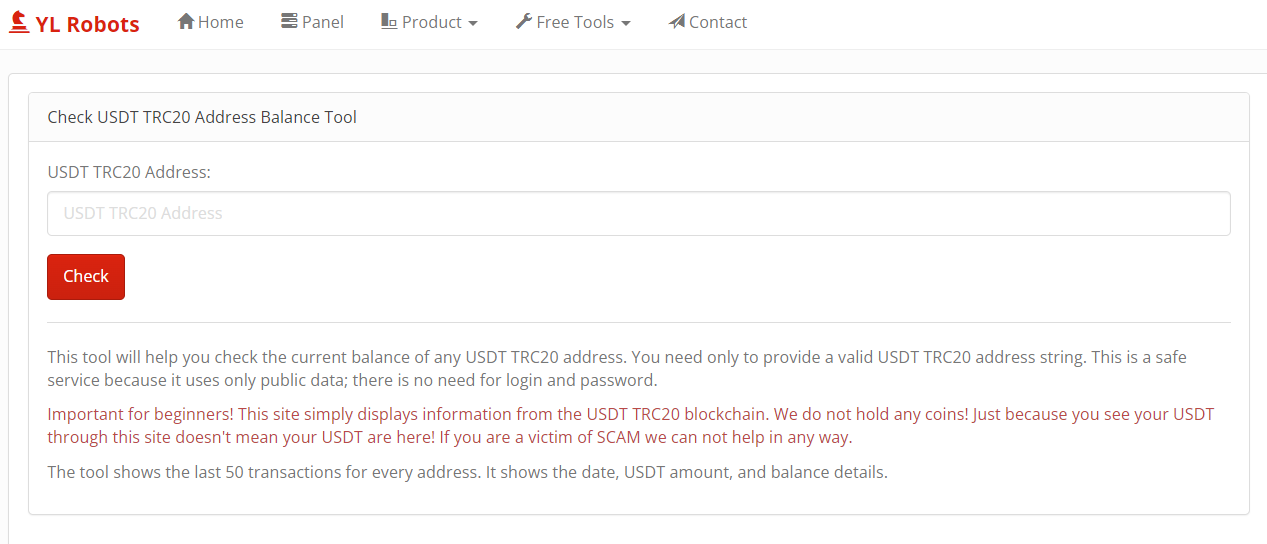Open the Free Tools menu label
The height and width of the screenshot is (544, 1267).
pos(575,22)
